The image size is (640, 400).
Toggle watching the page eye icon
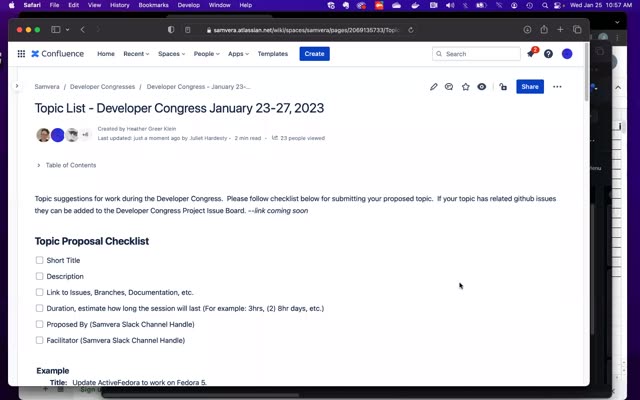[482, 87]
